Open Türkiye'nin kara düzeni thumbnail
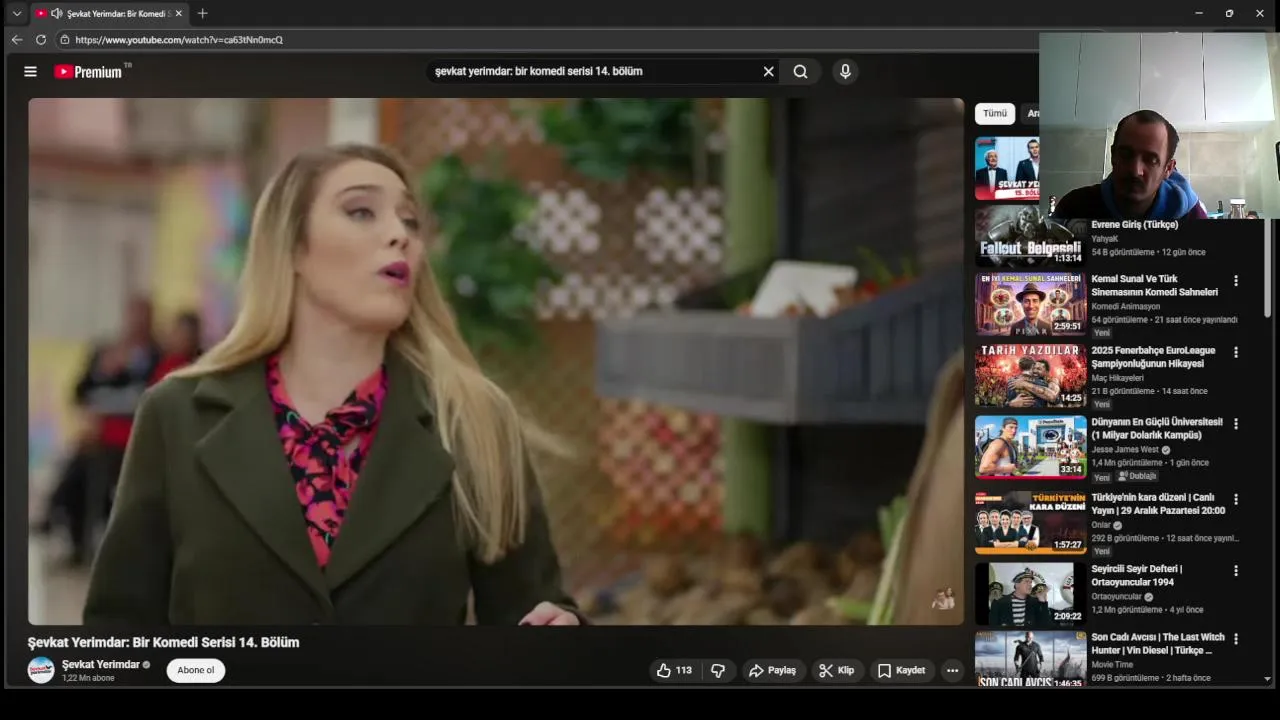1280x720 pixels. (1030, 522)
